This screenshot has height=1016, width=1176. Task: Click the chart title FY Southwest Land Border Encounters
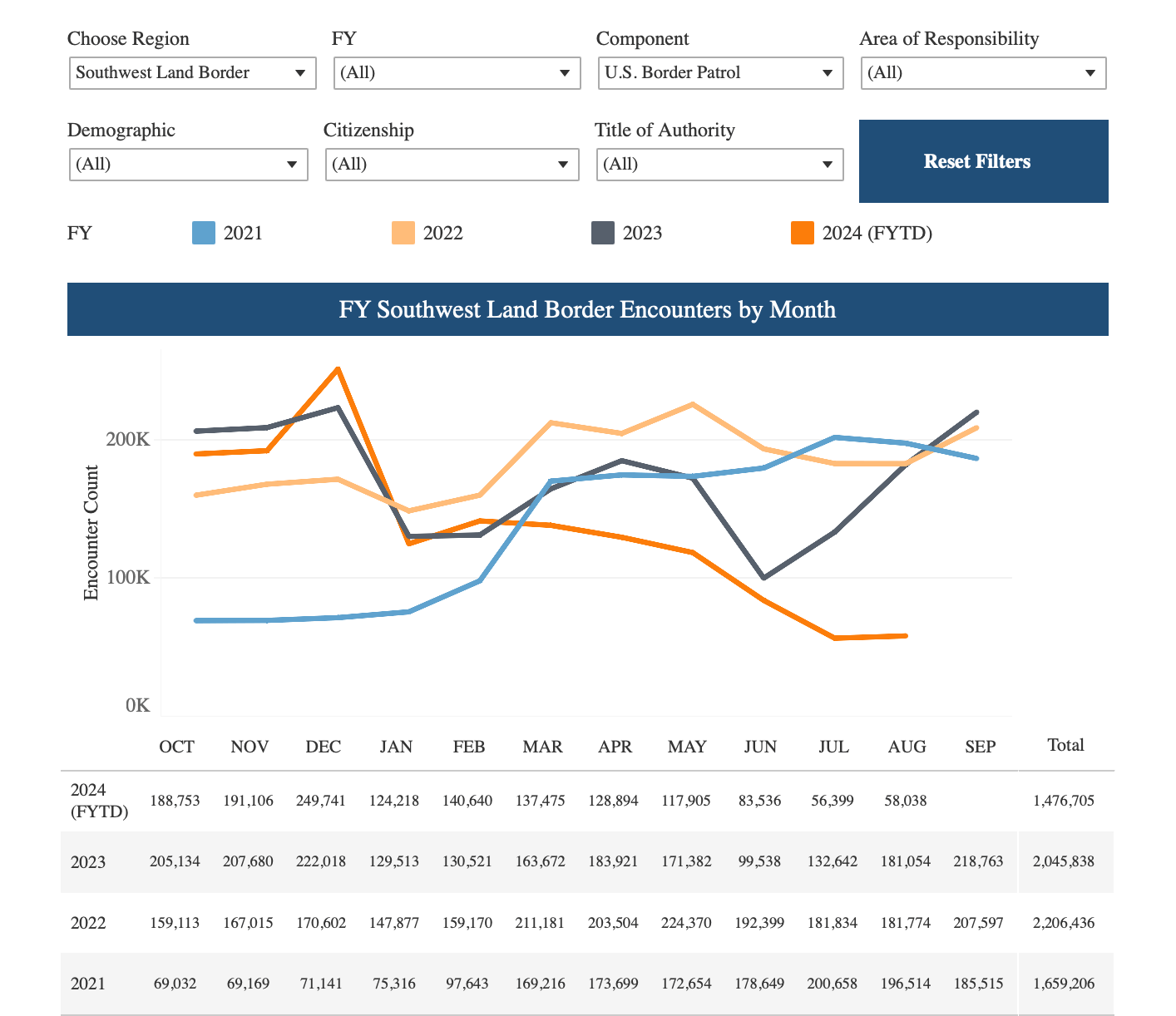click(x=588, y=309)
